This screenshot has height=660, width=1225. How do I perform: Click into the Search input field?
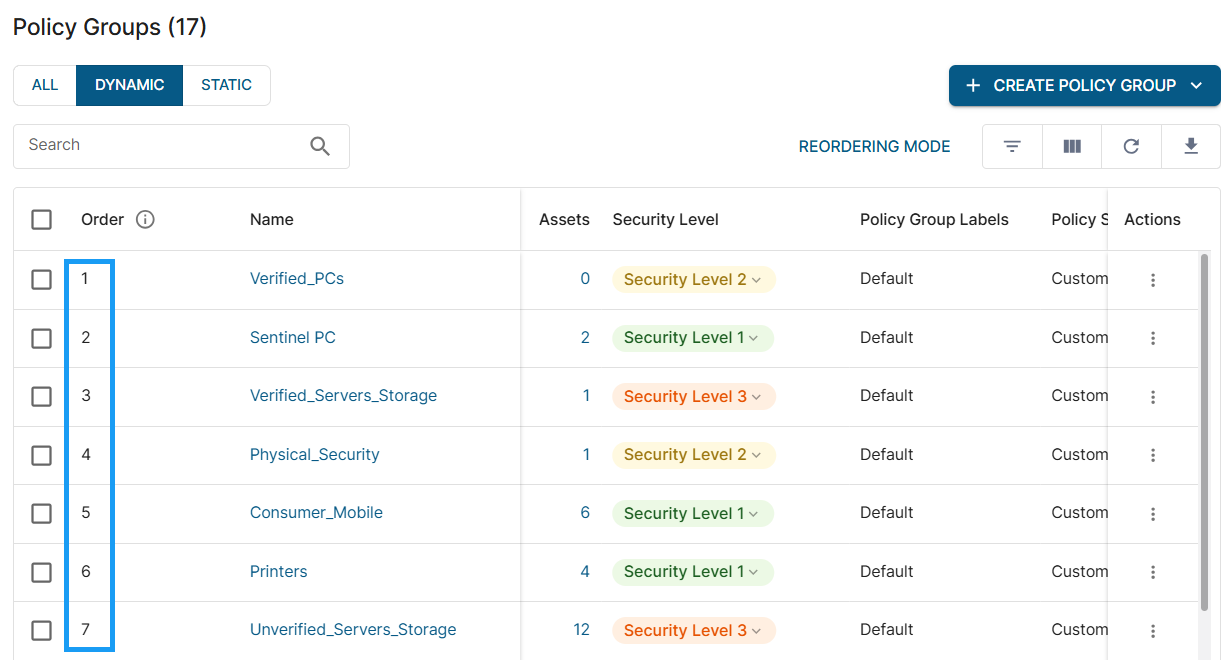[x=160, y=146]
